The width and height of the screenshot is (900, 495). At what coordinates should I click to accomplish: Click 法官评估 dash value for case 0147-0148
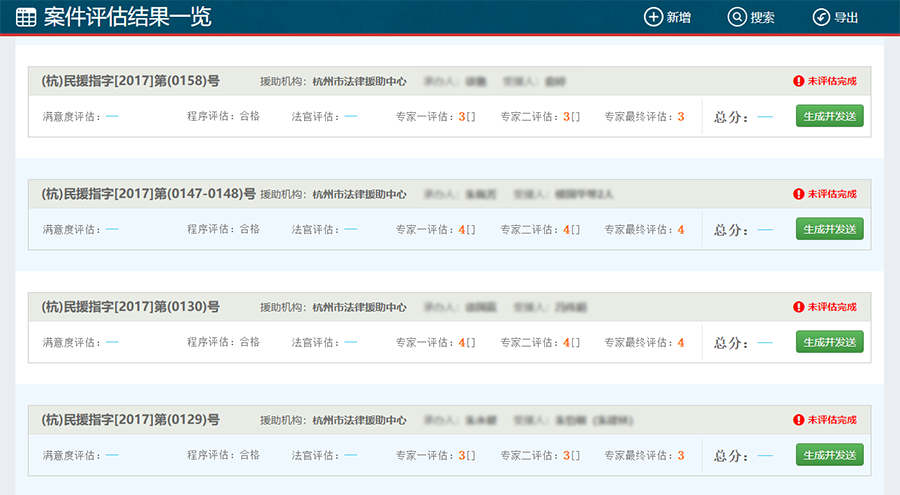pos(351,229)
